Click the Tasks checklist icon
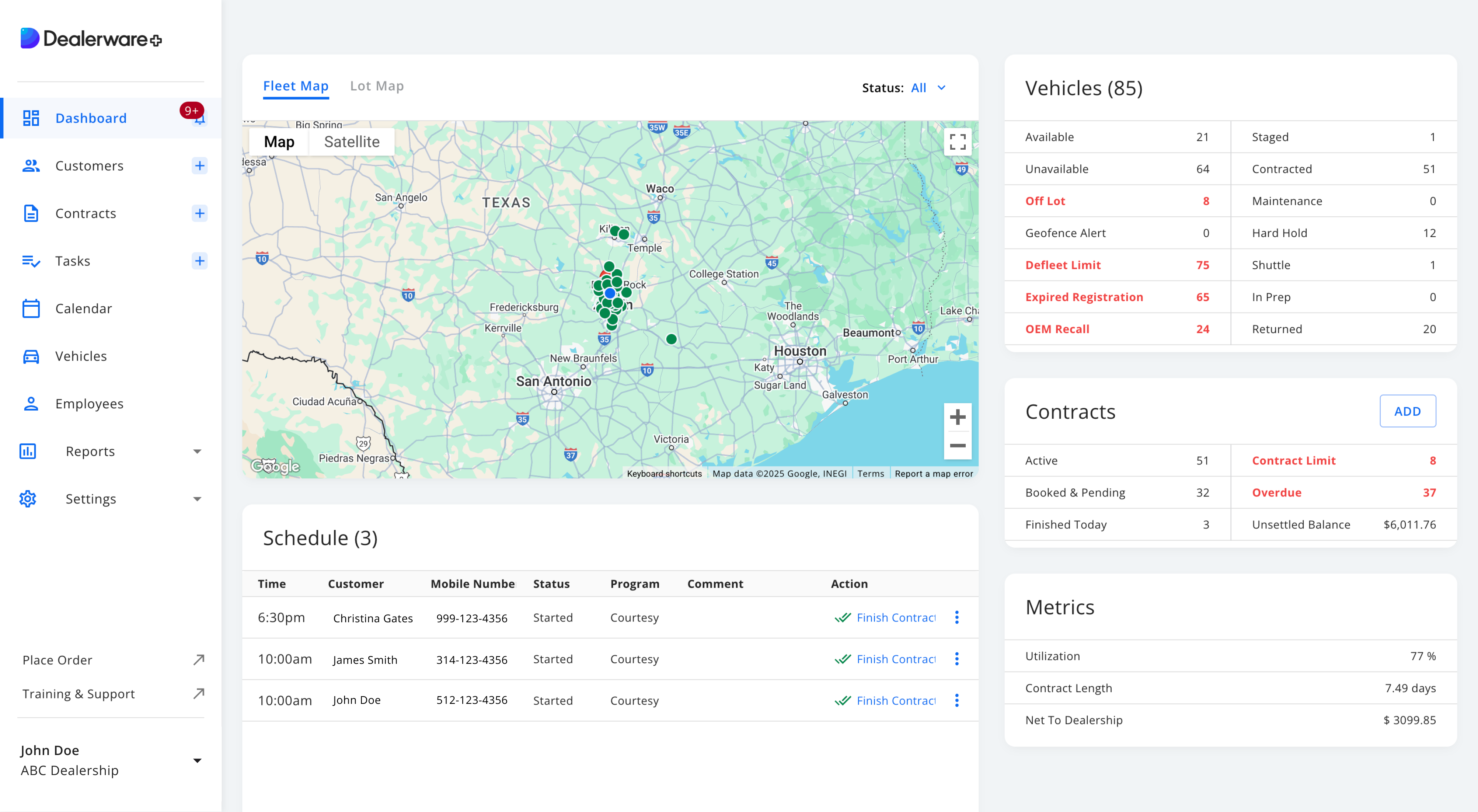The width and height of the screenshot is (1478, 812). coord(30,261)
